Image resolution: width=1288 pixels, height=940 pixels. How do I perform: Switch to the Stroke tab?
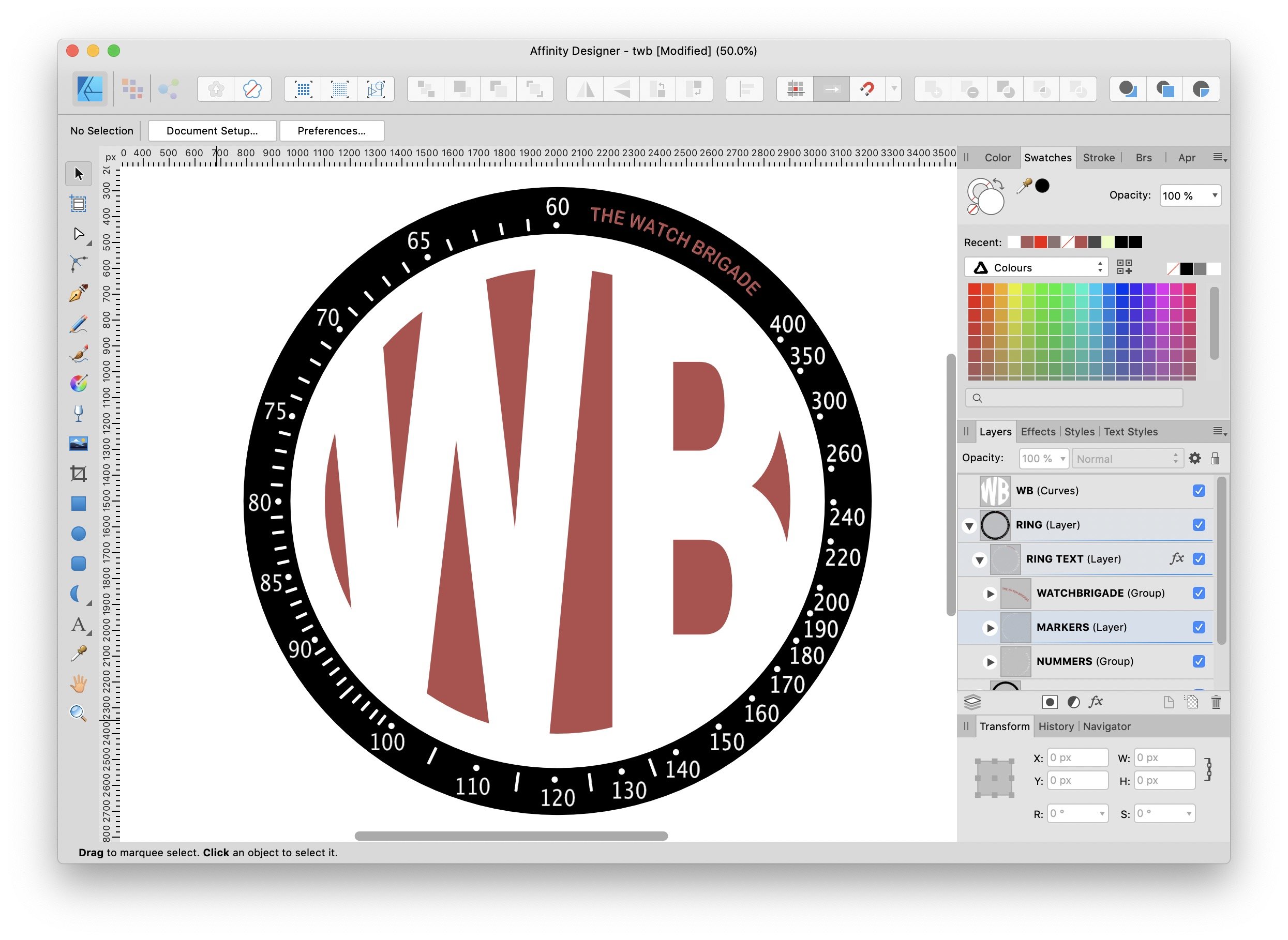(x=1099, y=158)
